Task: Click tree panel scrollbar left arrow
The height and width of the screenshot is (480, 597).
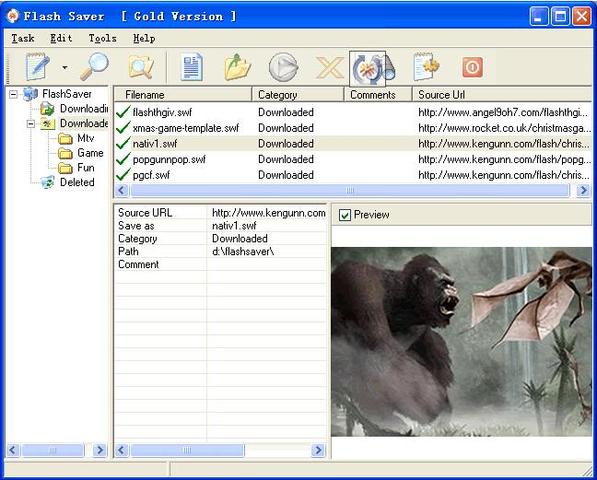Action: tap(13, 450)
